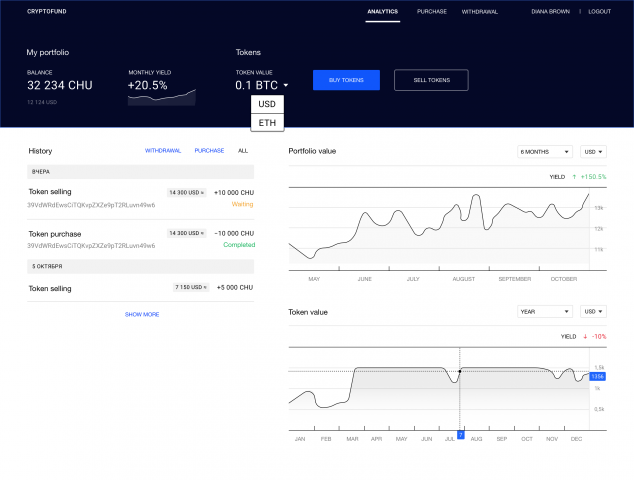Show All history entries

(x=243, y=150)
